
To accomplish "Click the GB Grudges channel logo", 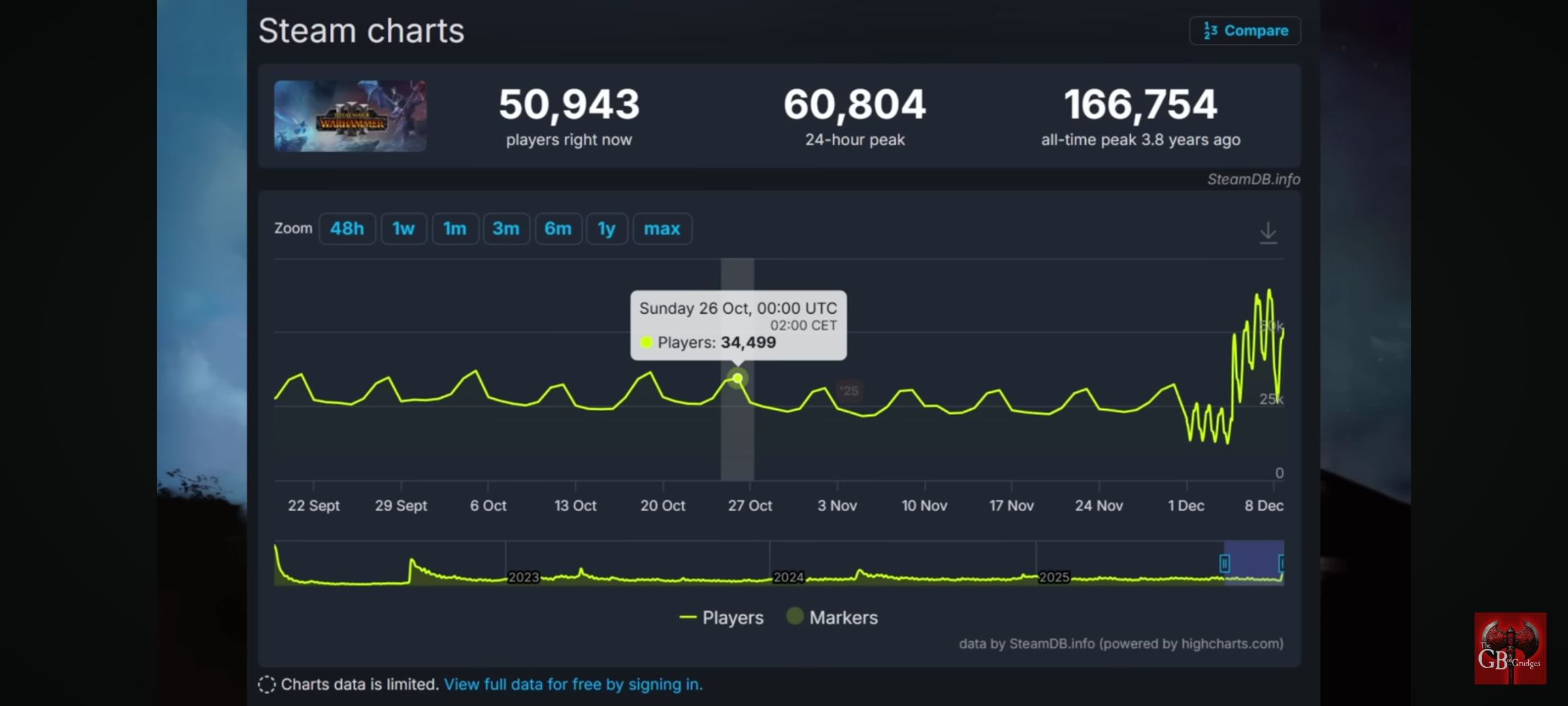I will click(x=1510, y=648).
